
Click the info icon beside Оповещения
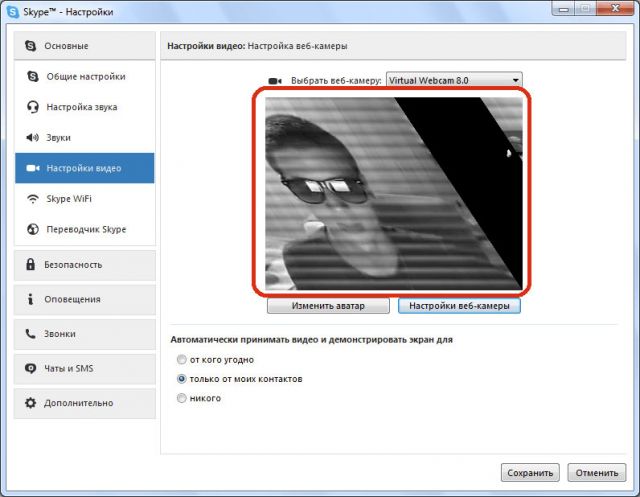pos(30,299)
